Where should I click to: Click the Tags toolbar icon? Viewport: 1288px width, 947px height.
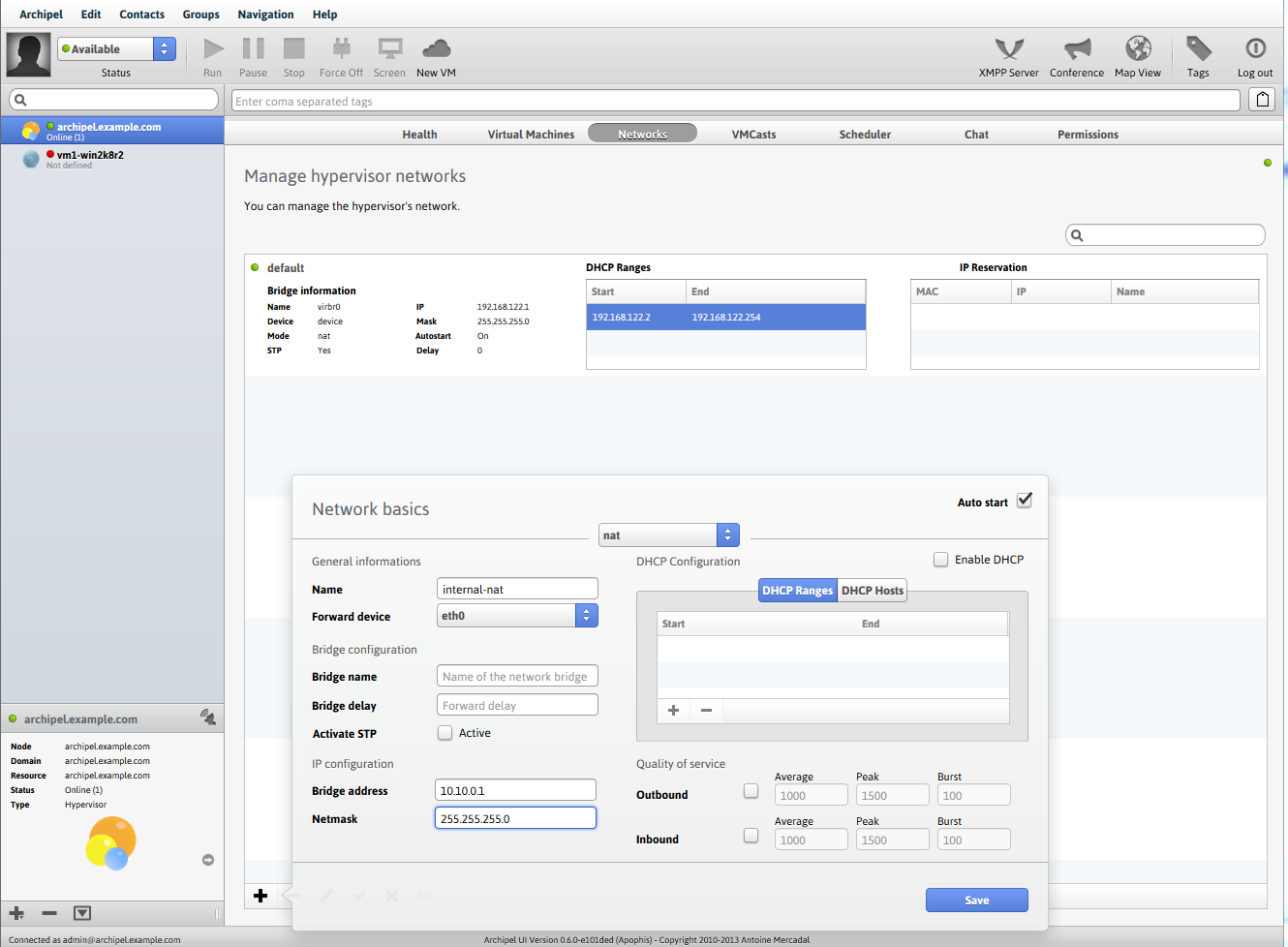(1199, 48)
